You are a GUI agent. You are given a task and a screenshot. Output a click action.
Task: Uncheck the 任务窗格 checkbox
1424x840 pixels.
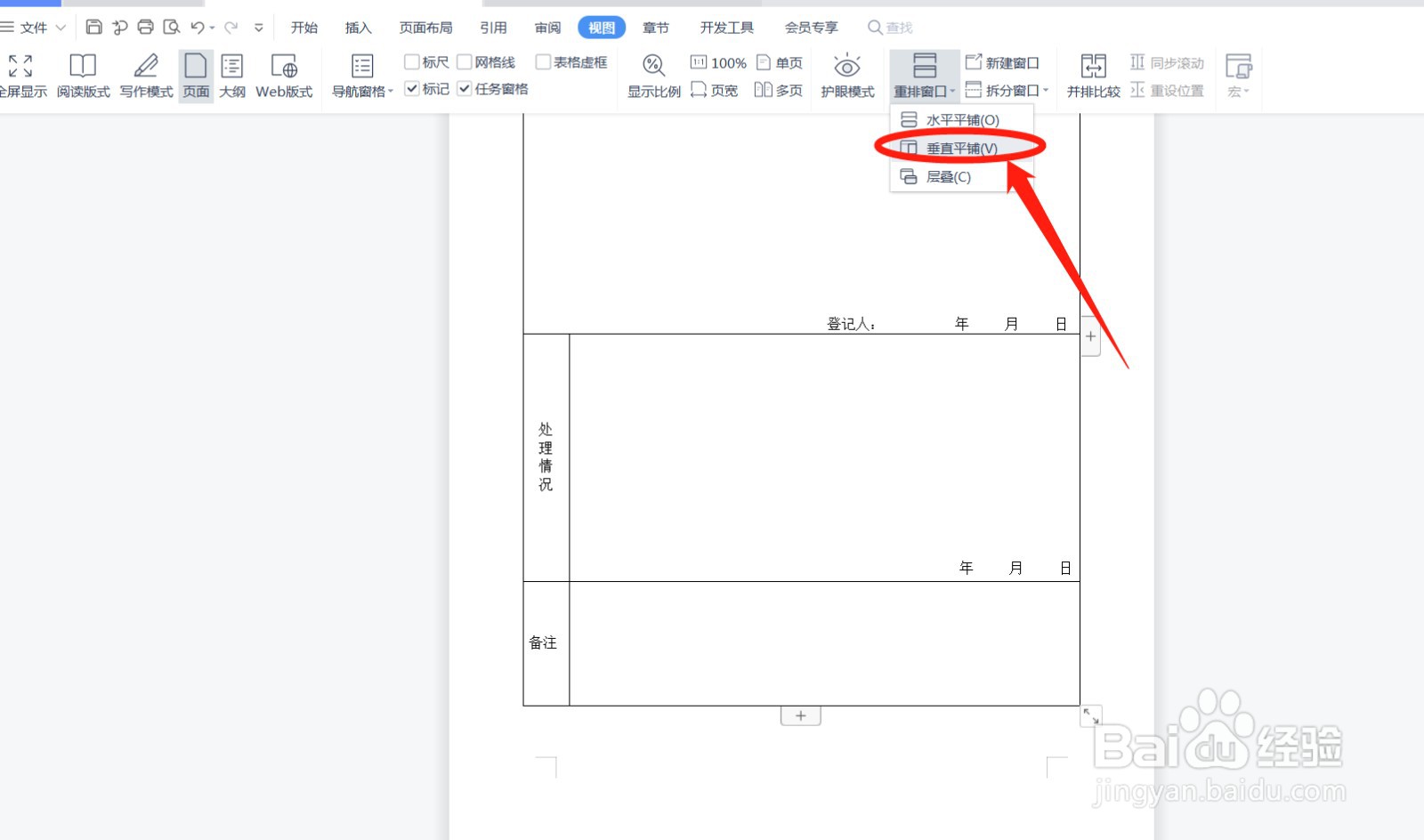coord(465,88)
